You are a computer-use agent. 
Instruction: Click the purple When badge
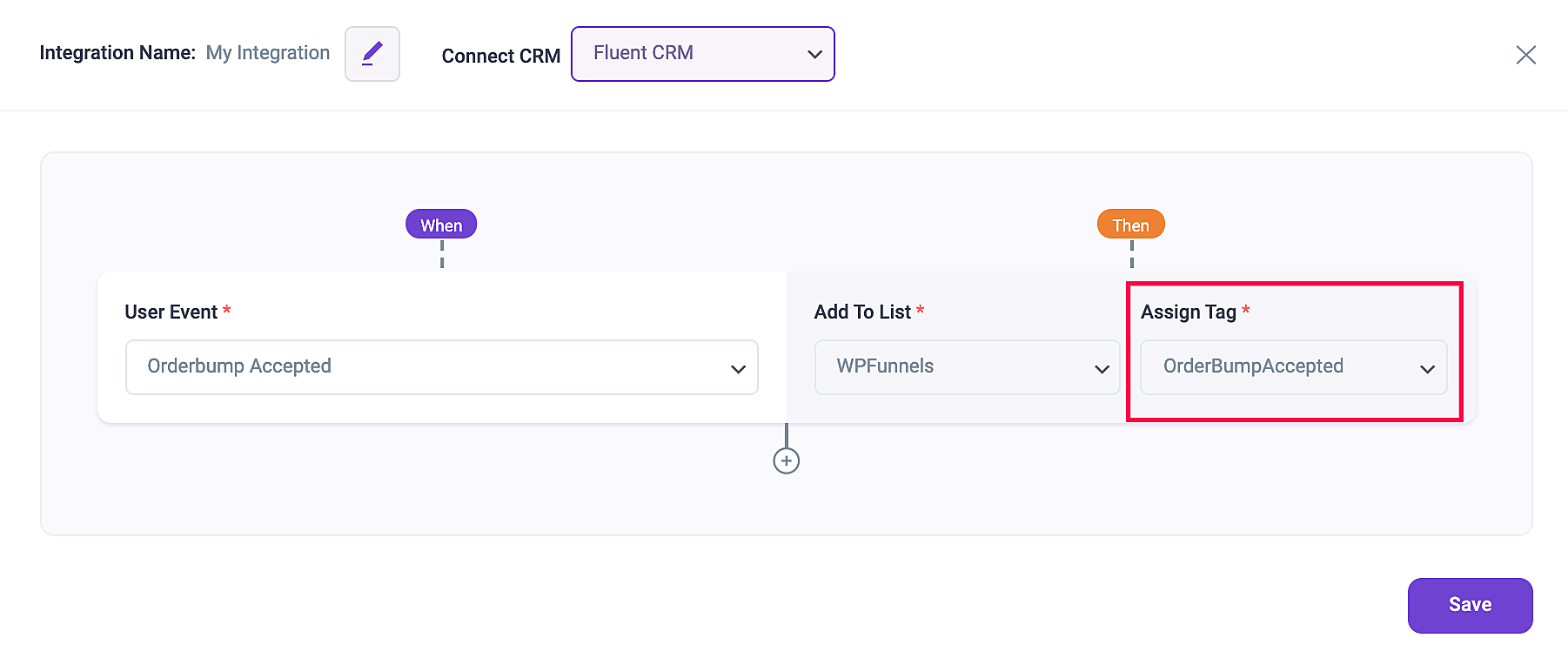pos(441,225)
